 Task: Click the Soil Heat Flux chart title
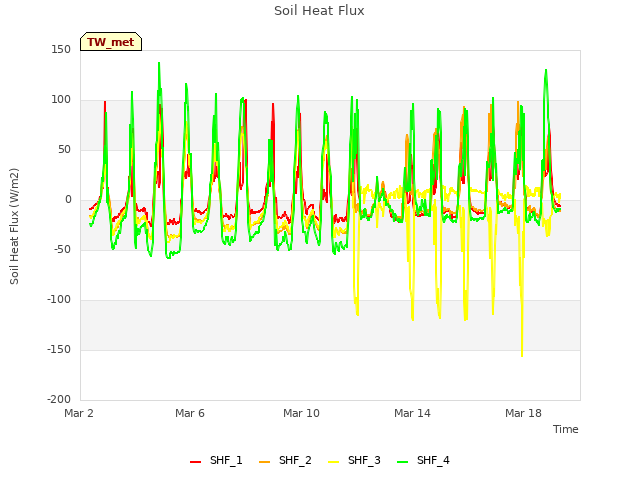[x=319, y=11]
